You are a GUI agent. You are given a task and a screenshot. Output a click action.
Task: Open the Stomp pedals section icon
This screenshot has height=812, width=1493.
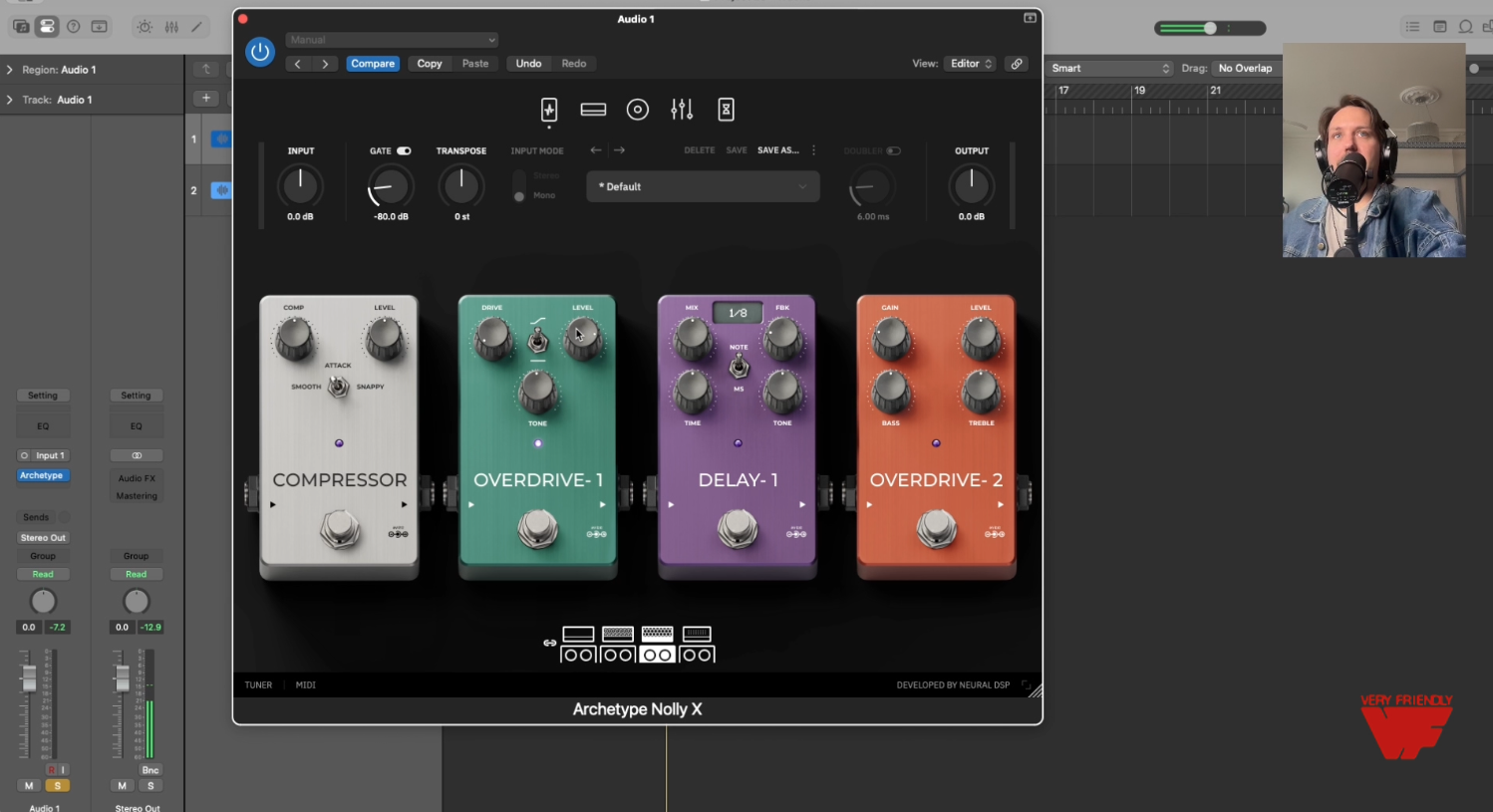pyautogui.click(x=549, y=110)
